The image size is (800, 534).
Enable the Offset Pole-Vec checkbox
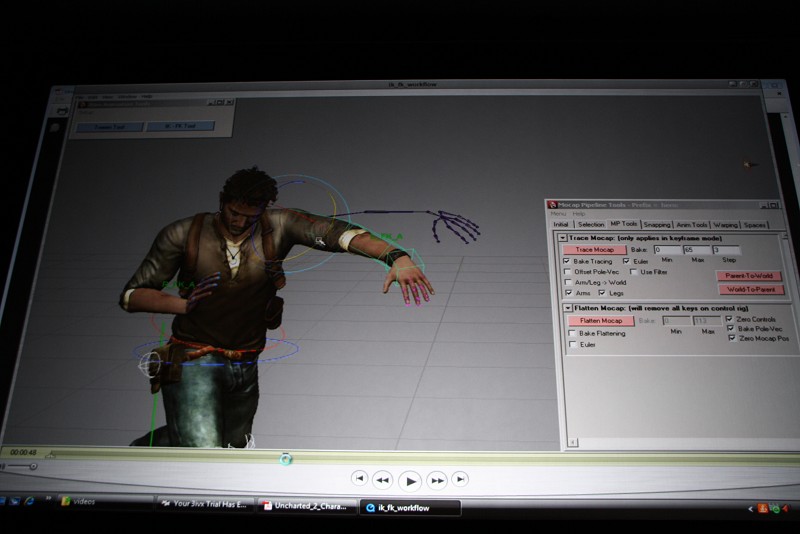[x=567, y=271]
